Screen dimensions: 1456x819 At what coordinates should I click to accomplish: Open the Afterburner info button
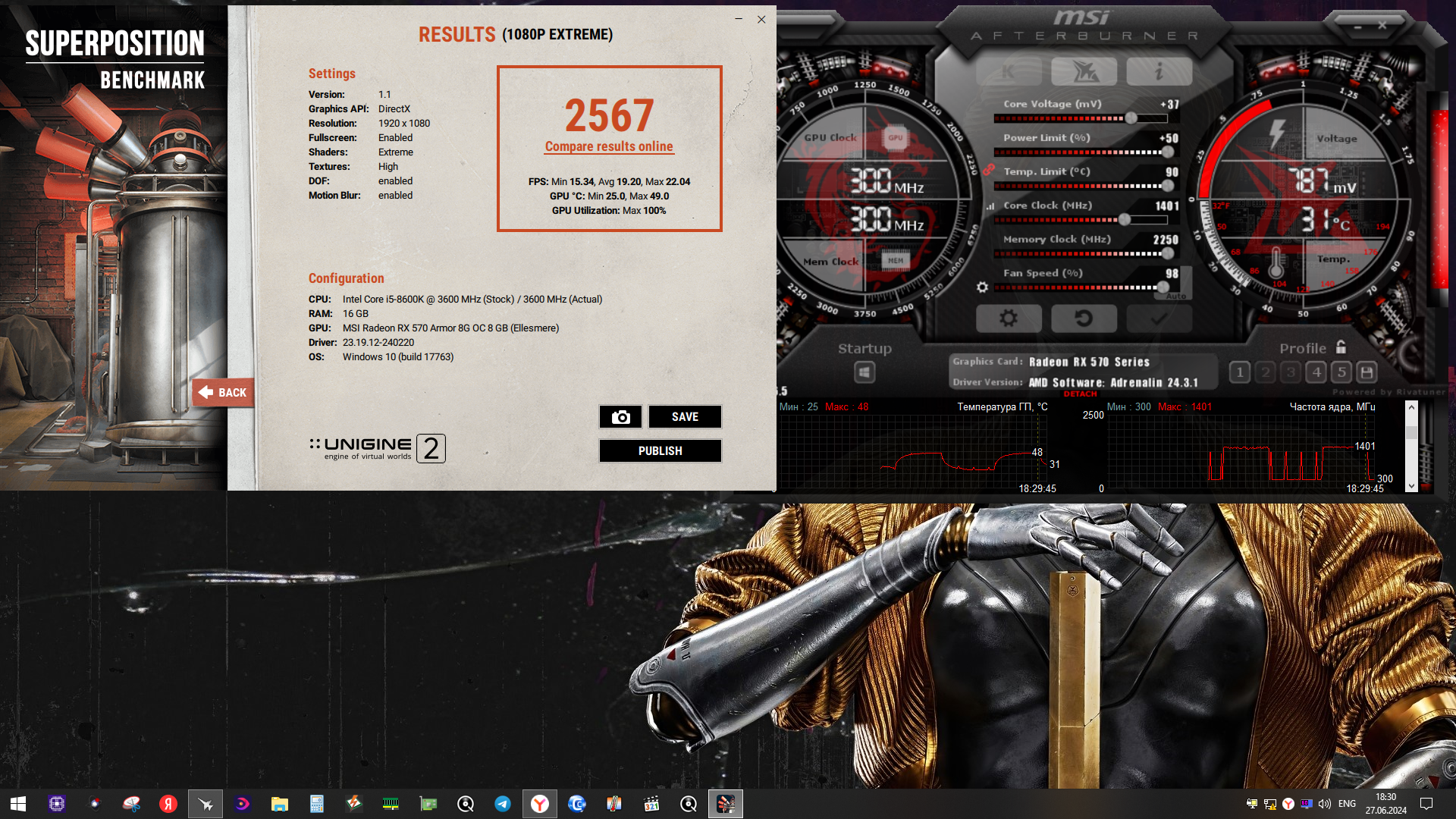tap(1158, 72)
